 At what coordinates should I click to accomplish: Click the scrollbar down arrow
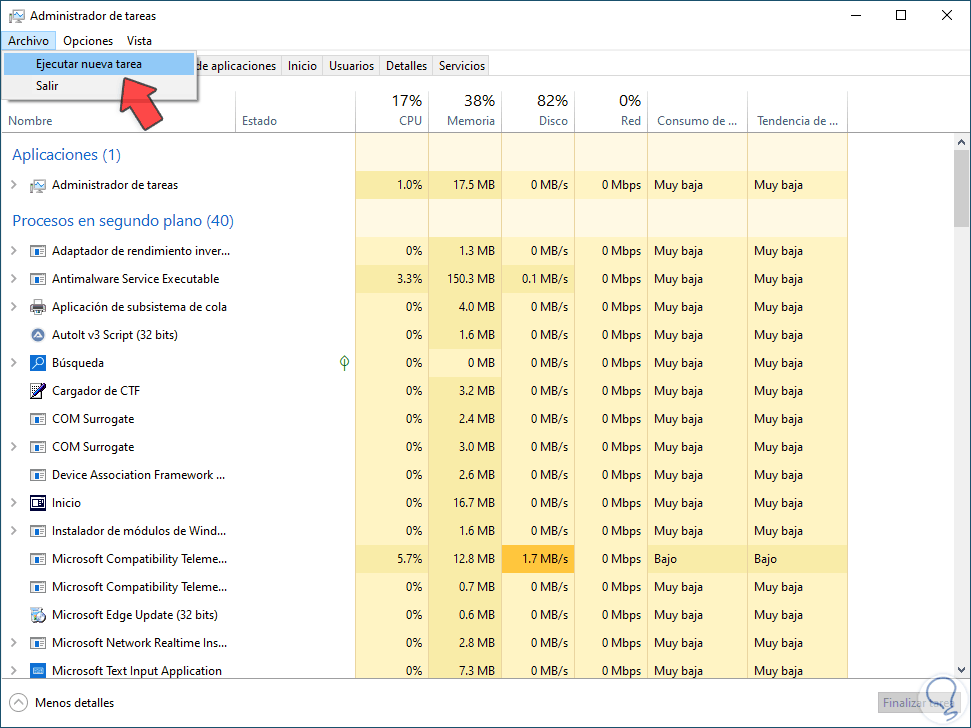[961, 670]
